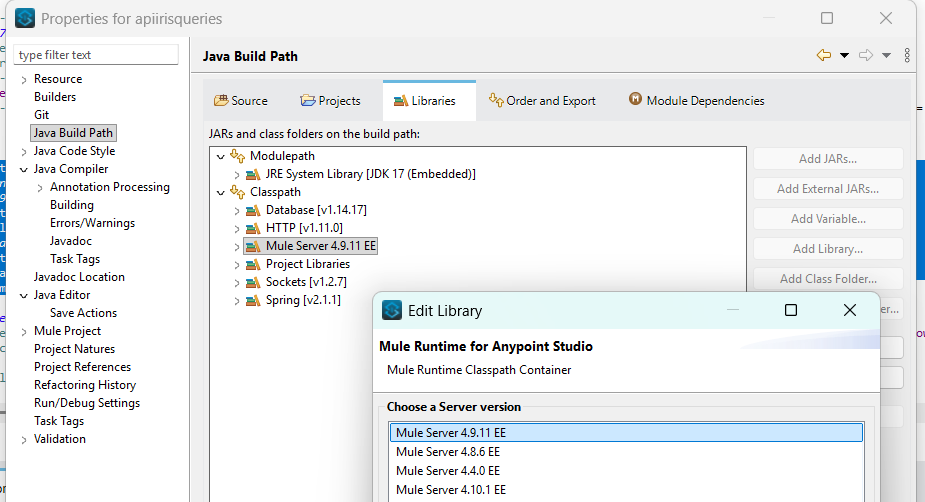Click the back navigation arrow icon
Screen dimensions: 925x502
click(x=823, y=56)
